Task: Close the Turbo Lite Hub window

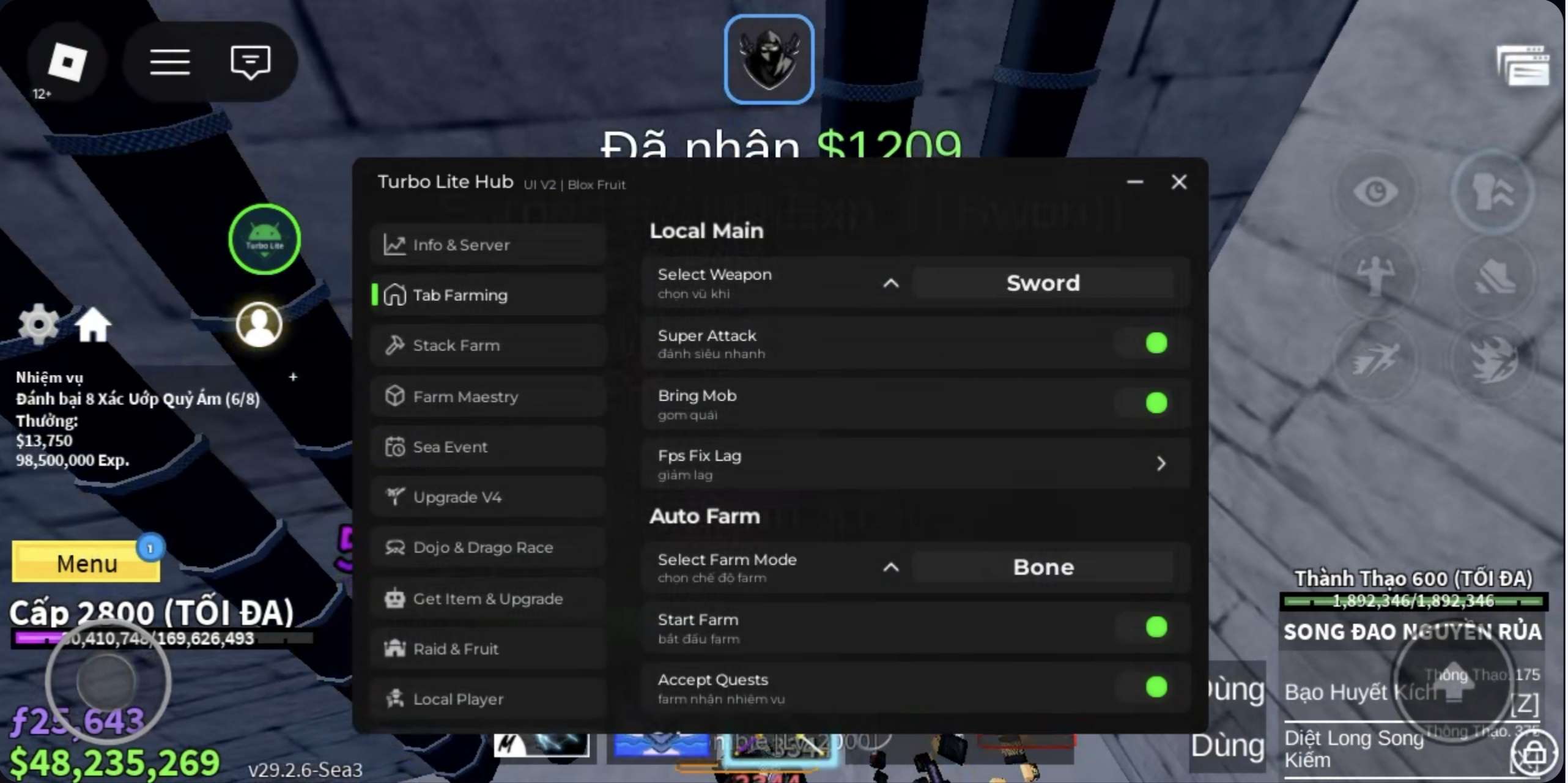Action: (1179, 182)
